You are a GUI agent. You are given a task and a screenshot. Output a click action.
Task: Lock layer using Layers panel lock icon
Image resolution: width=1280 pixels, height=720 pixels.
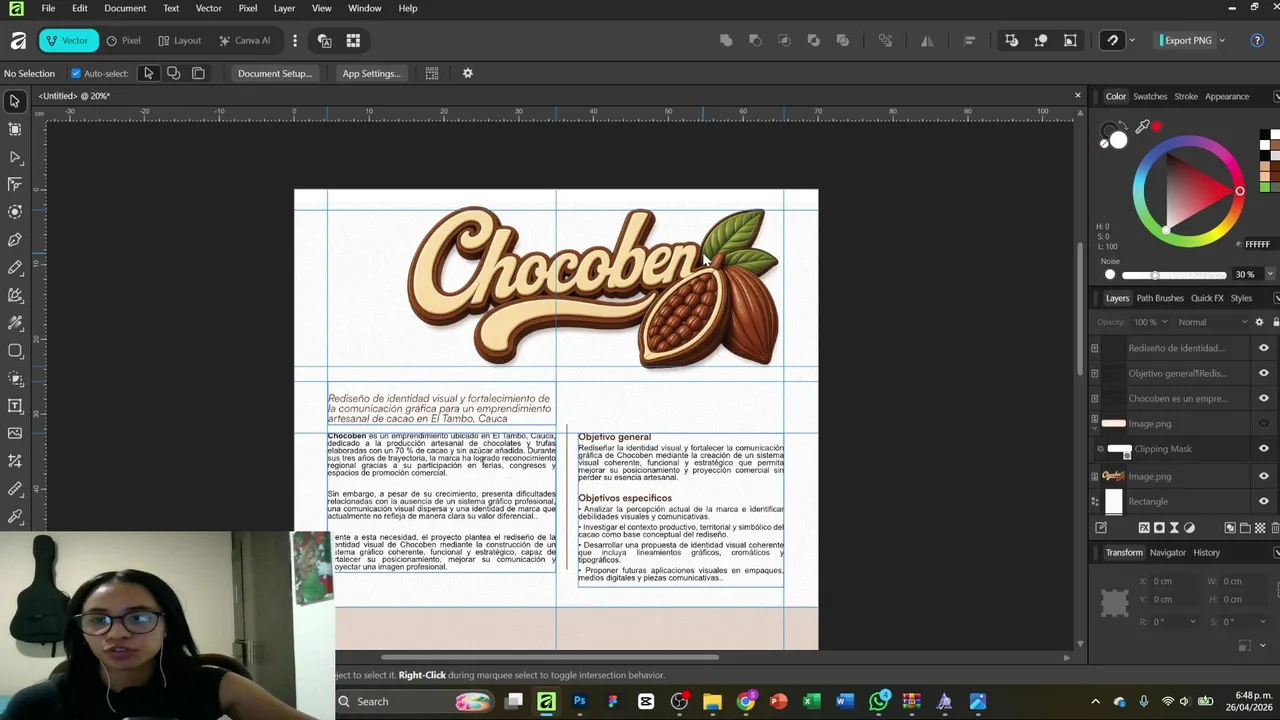pos(1275,322)
